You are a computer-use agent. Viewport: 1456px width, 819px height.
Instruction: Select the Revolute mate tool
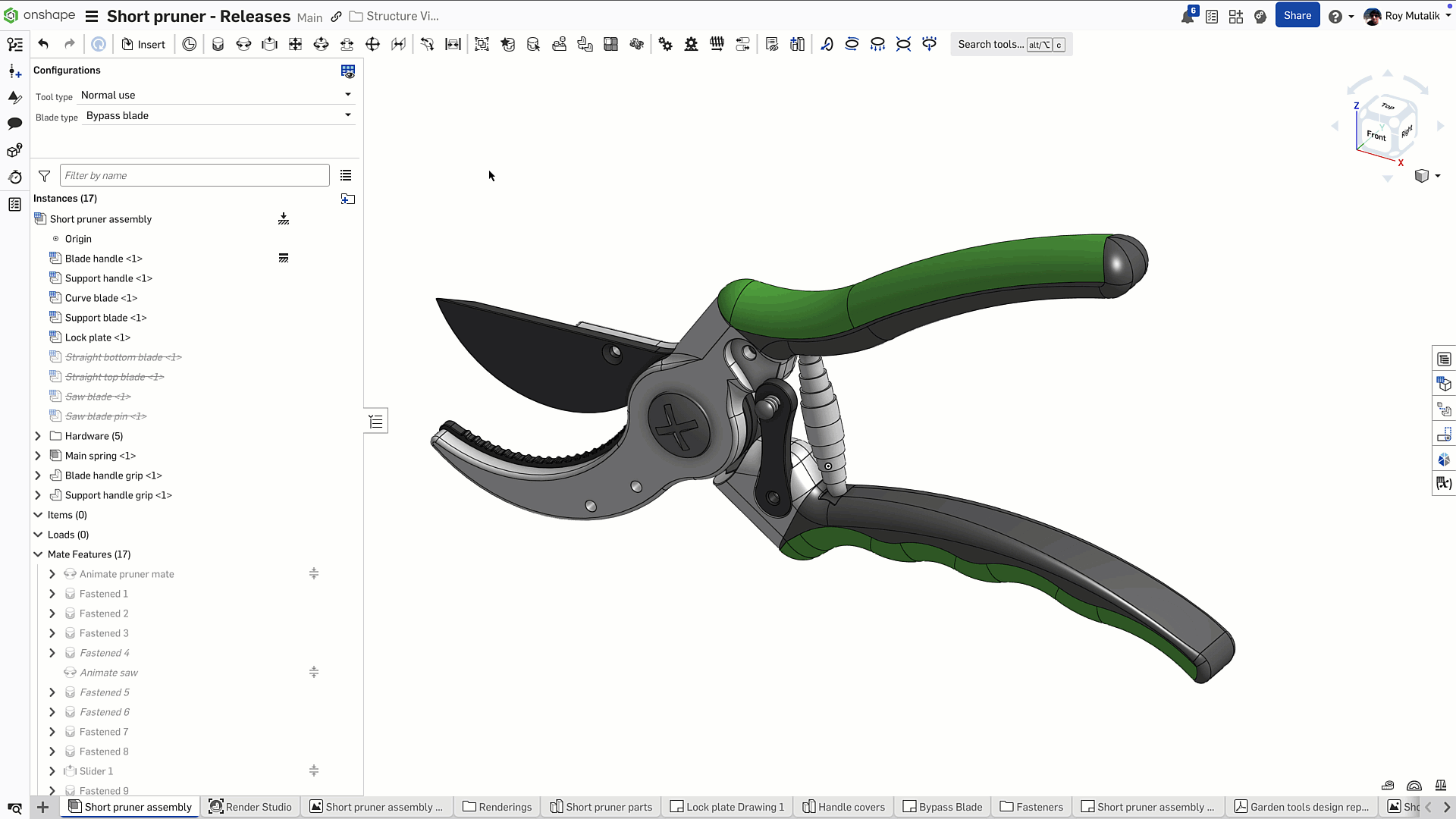tap(243, 44)
